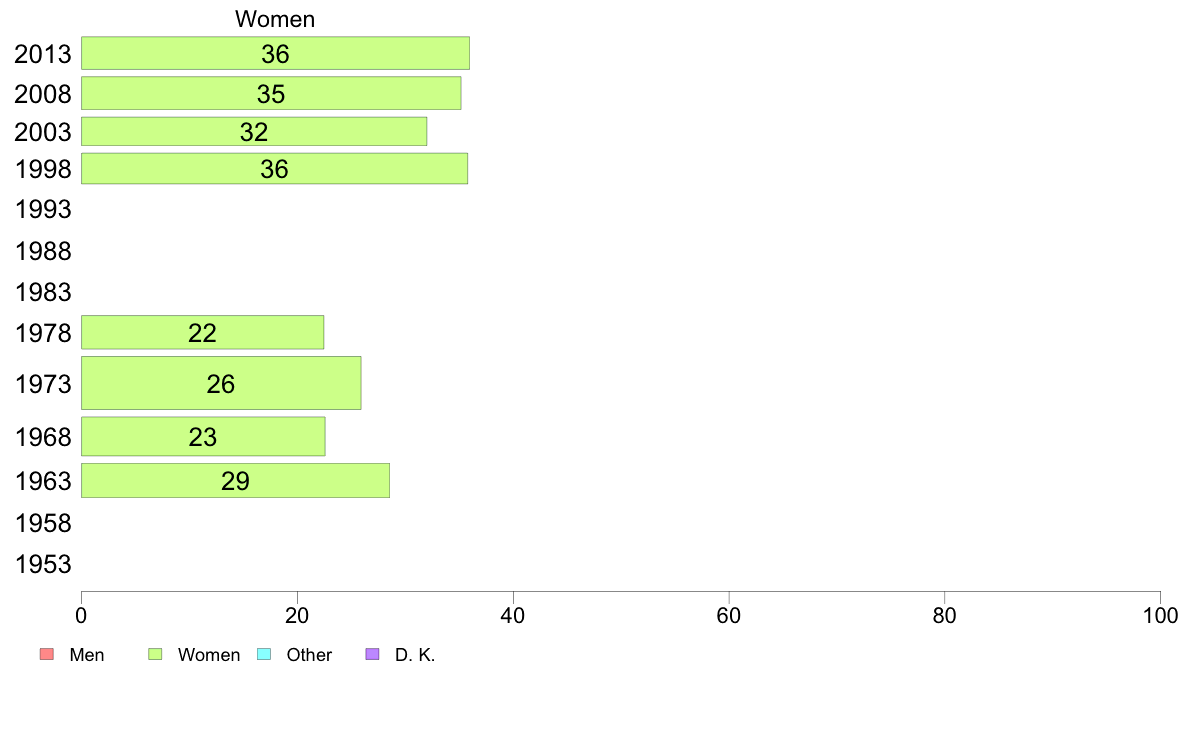Click the 40 axis tick label

tap(513, 615)
